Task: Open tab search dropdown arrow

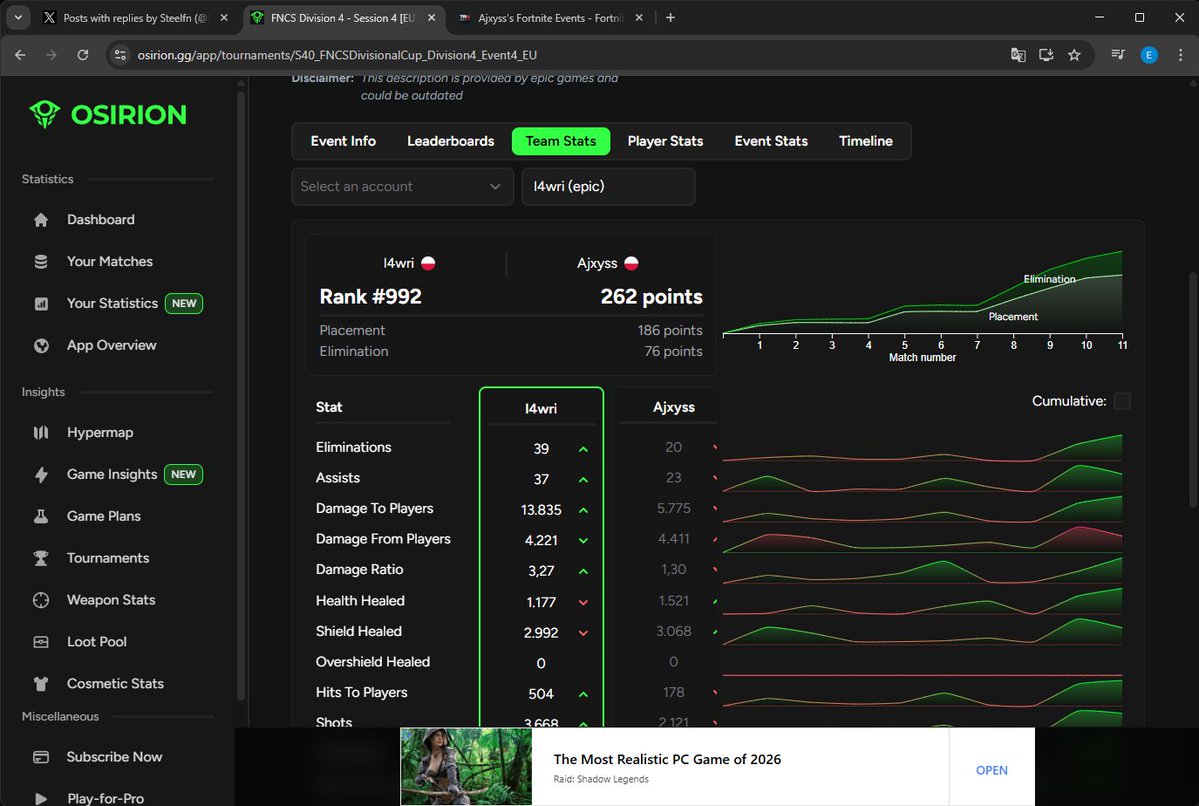Action: tap(18, 18)
